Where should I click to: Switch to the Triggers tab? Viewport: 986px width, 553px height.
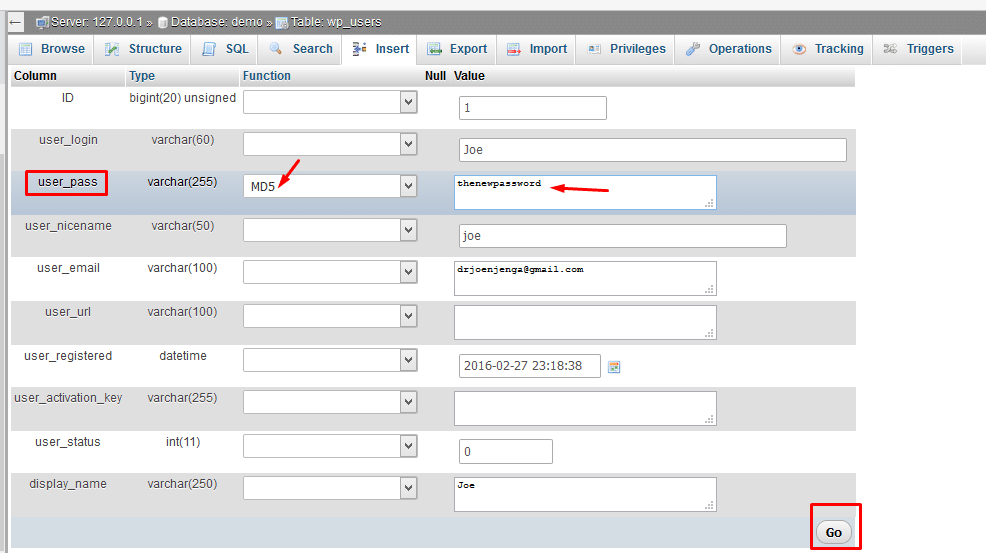pos(917,49)
